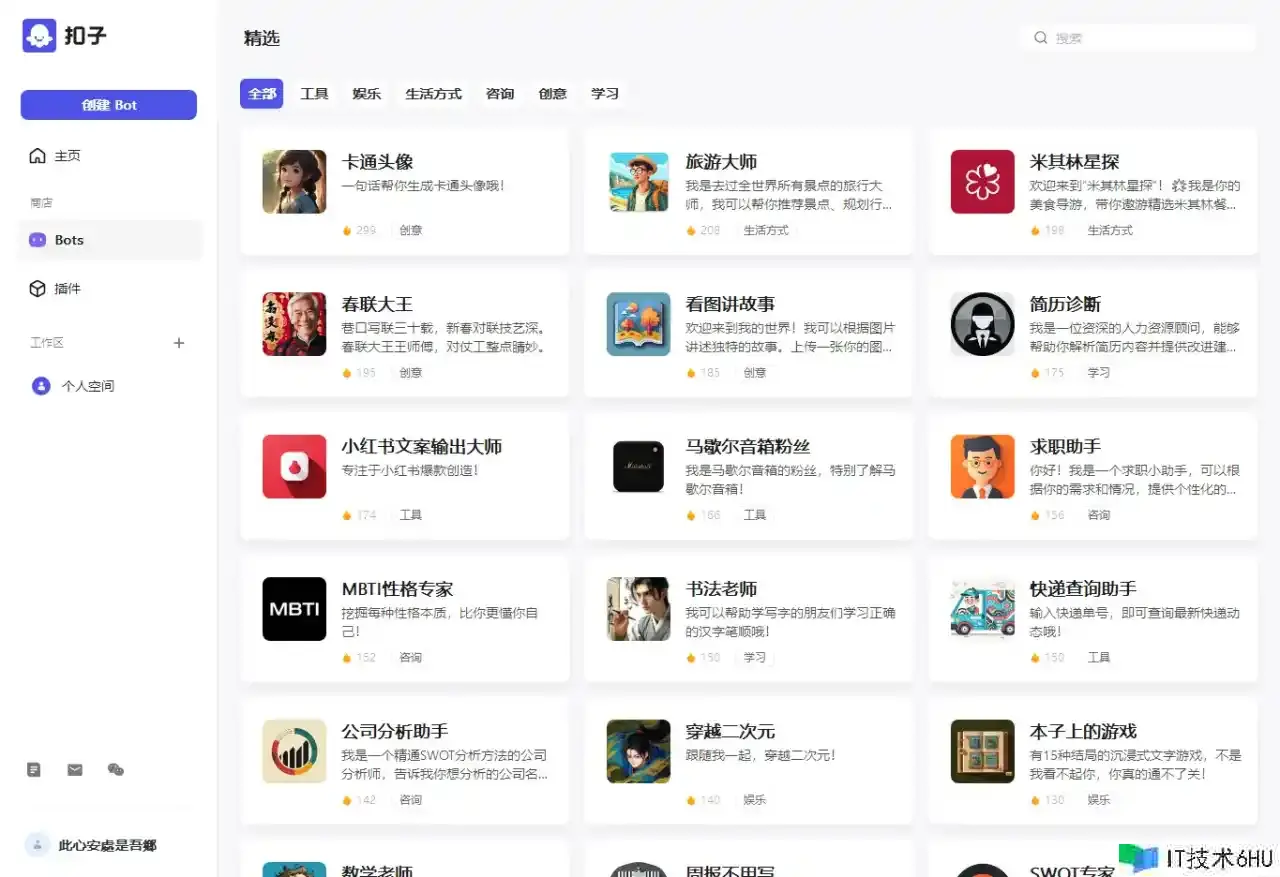Click 学习 tag on 简历诊断 card
The image size is (1280, 877).
1099,373
